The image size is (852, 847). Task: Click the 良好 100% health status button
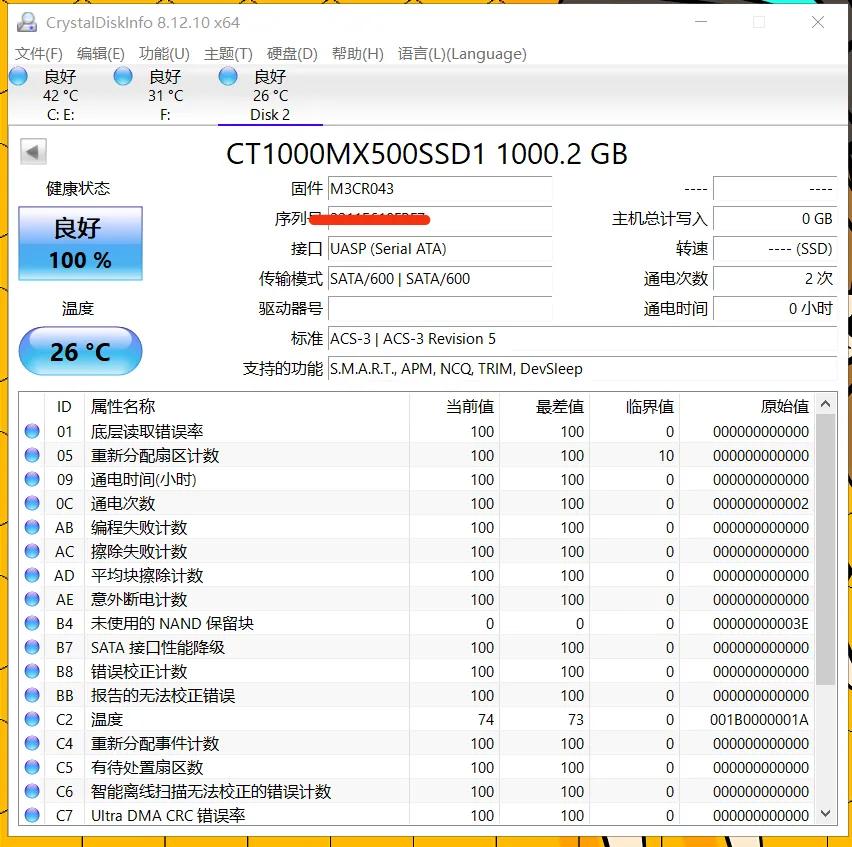(x=80, y=243)
